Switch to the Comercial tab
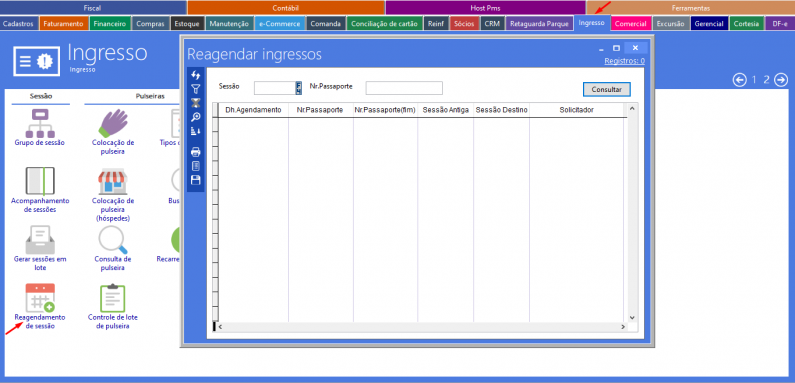Viewport: 795px width, 383px height. (x=630, y=23)
